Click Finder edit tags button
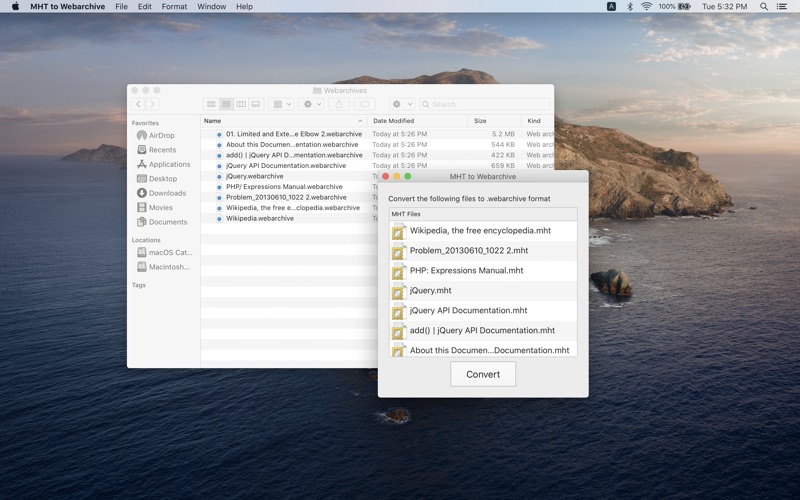 point(364,104)
